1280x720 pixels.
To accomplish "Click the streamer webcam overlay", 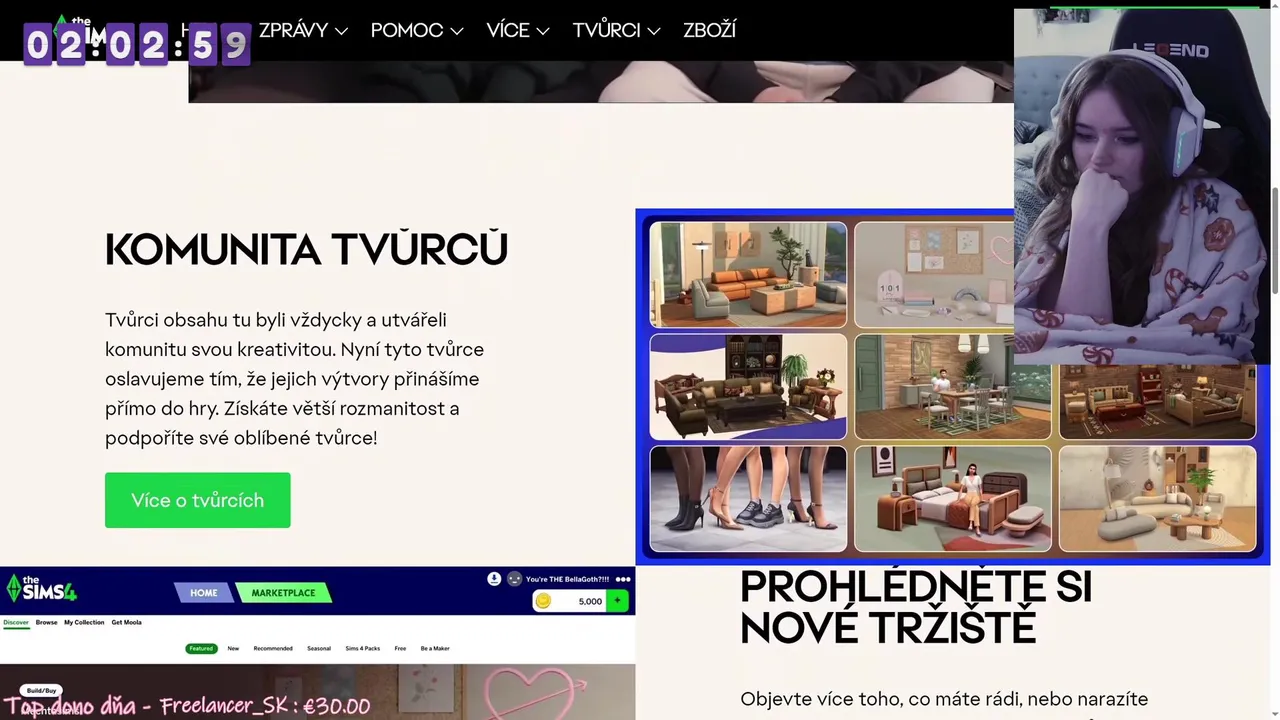I will [1142, 186].
